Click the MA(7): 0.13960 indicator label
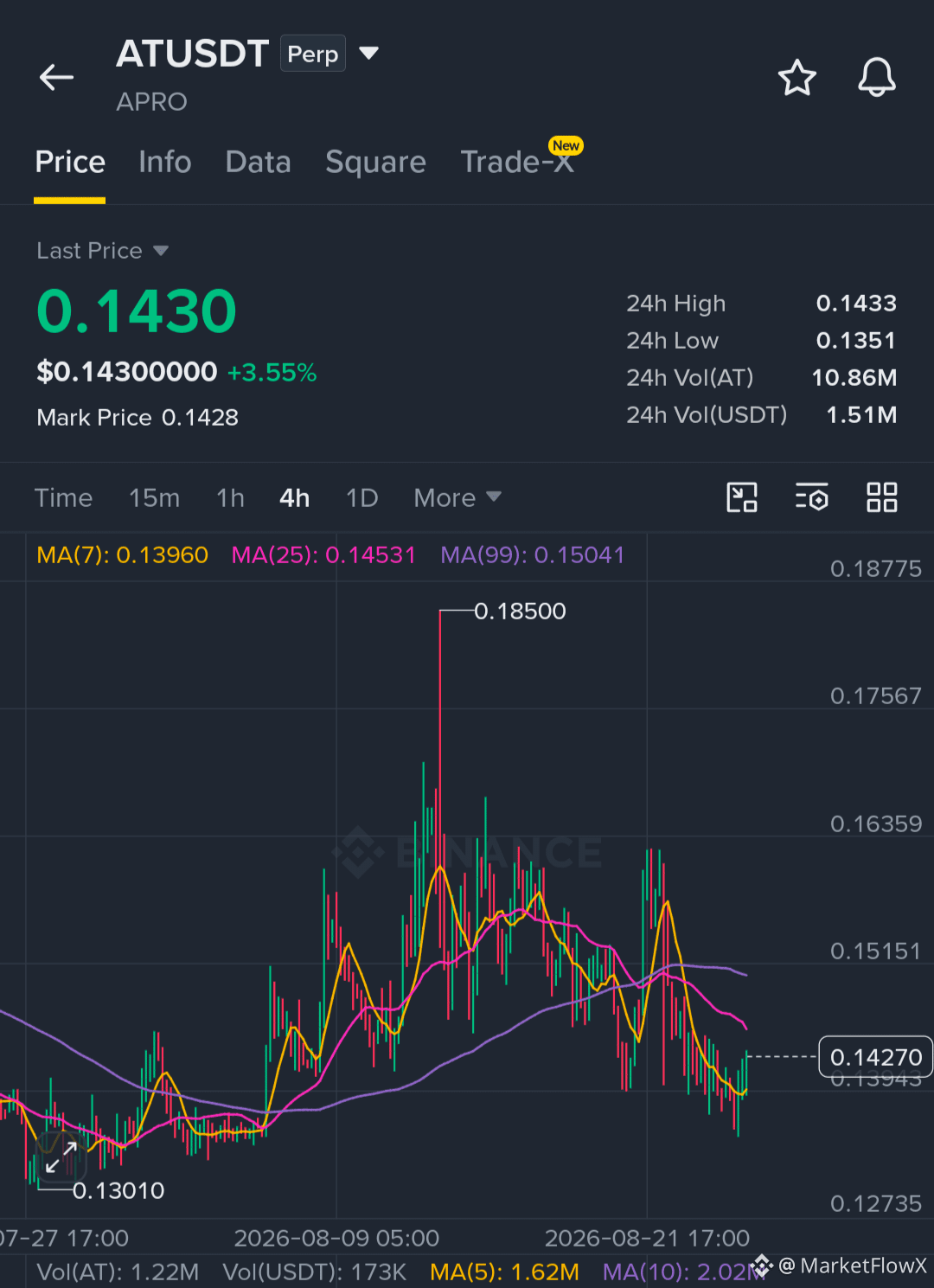The image size is (934, 1288). [122, 554]
